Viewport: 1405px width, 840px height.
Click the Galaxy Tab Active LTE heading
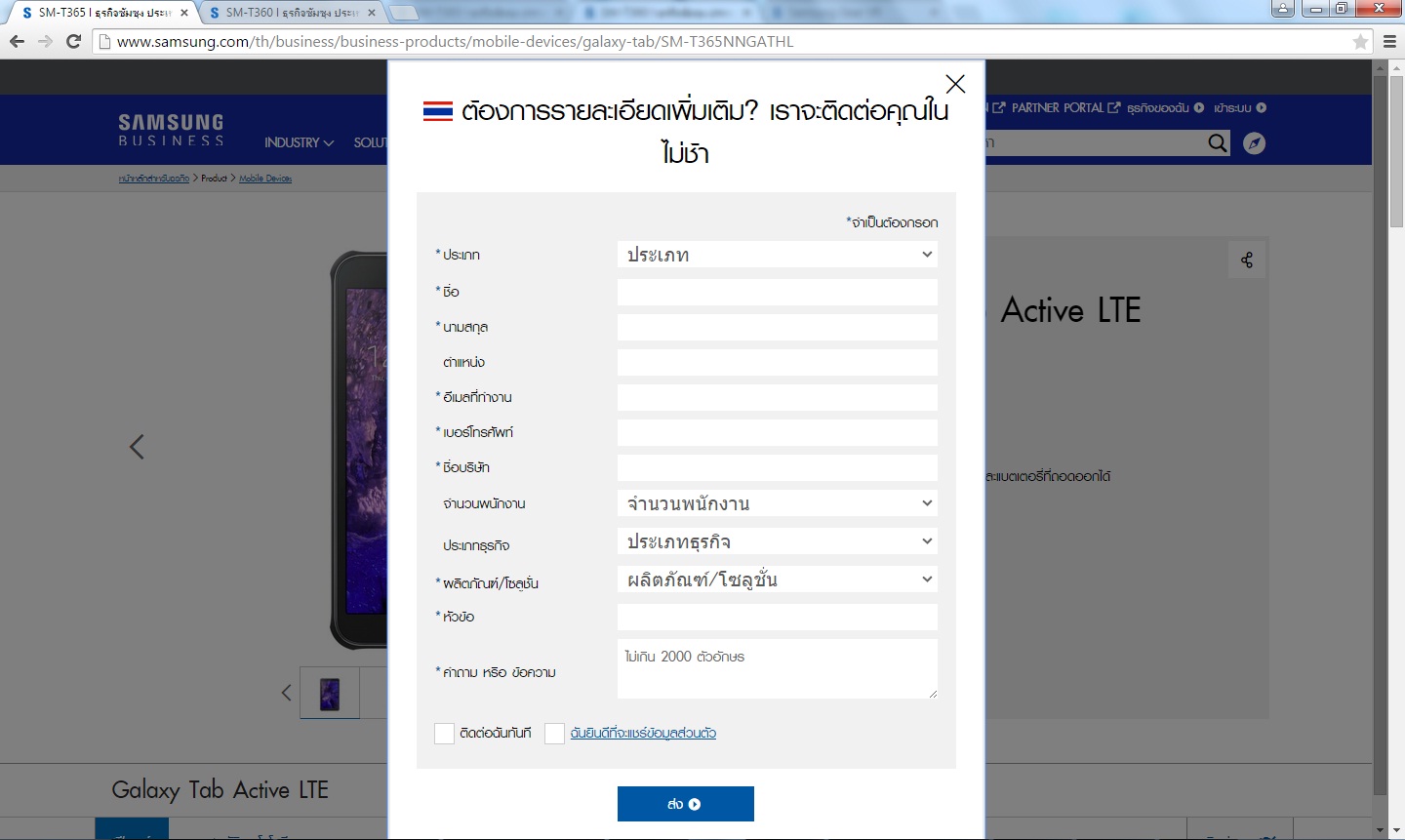pyautogui.click(x=220, y=790)
